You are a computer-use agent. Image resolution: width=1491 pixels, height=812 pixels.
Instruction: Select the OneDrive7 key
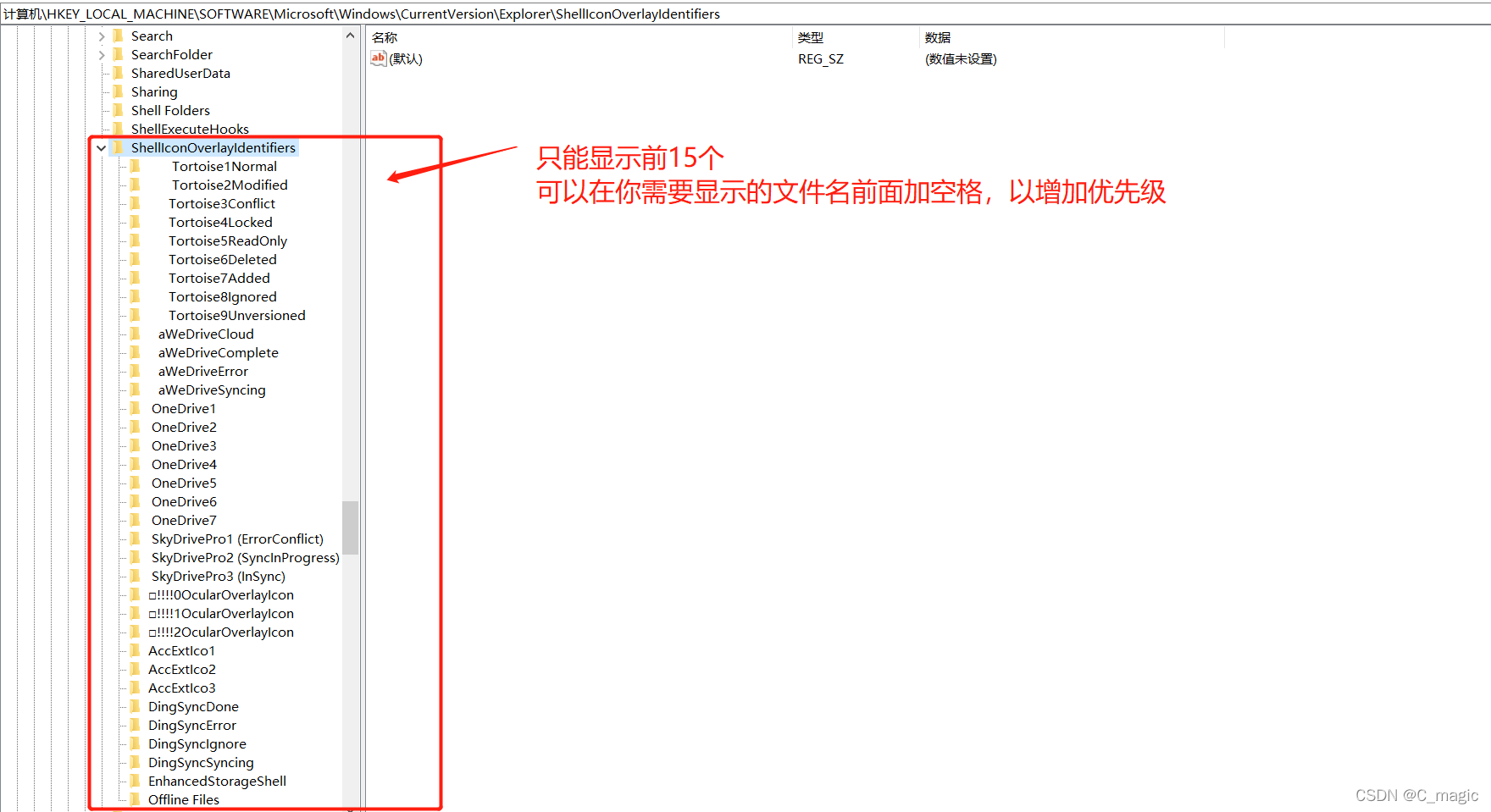click(x=184, y=520)
